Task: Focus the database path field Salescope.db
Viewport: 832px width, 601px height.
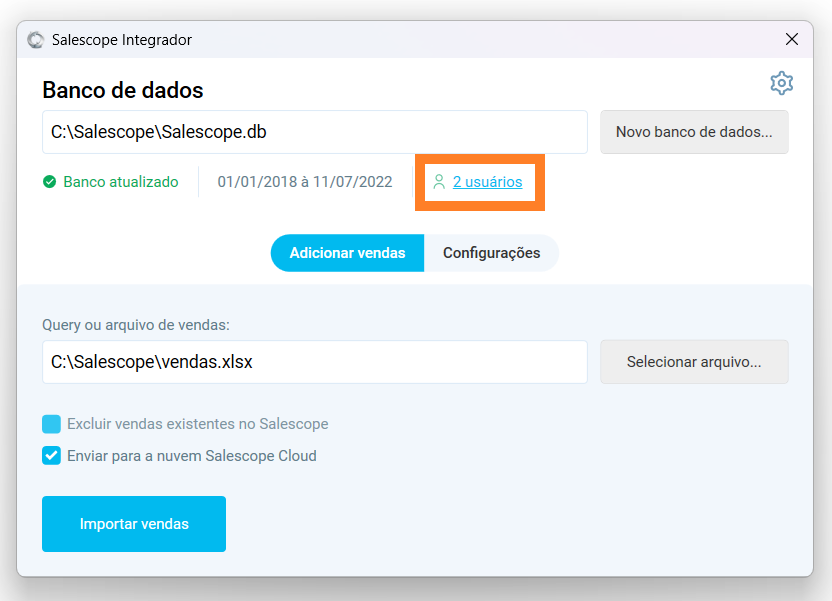Action: (x=315, y=132)
